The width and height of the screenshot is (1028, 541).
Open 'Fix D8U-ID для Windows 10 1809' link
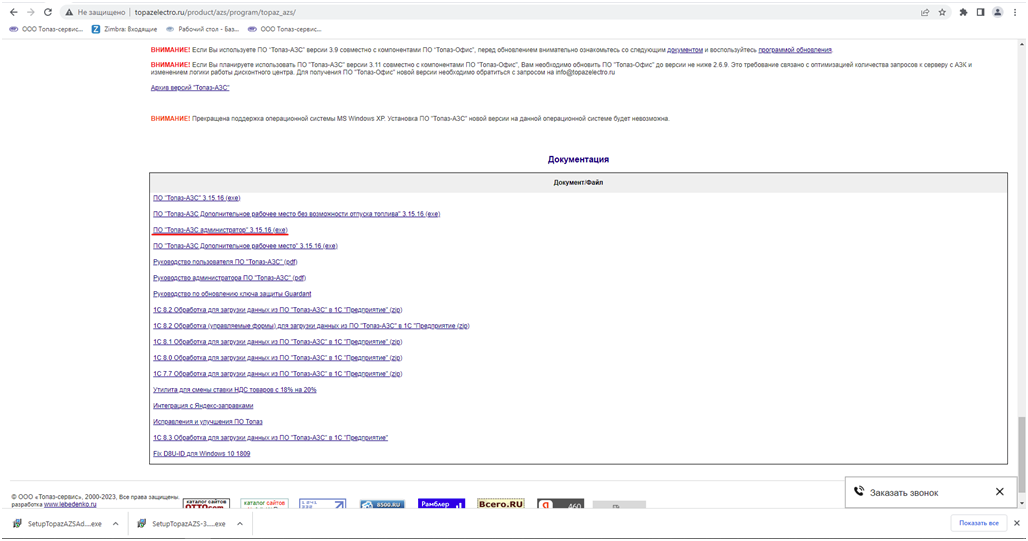click(x=201, y=454)
